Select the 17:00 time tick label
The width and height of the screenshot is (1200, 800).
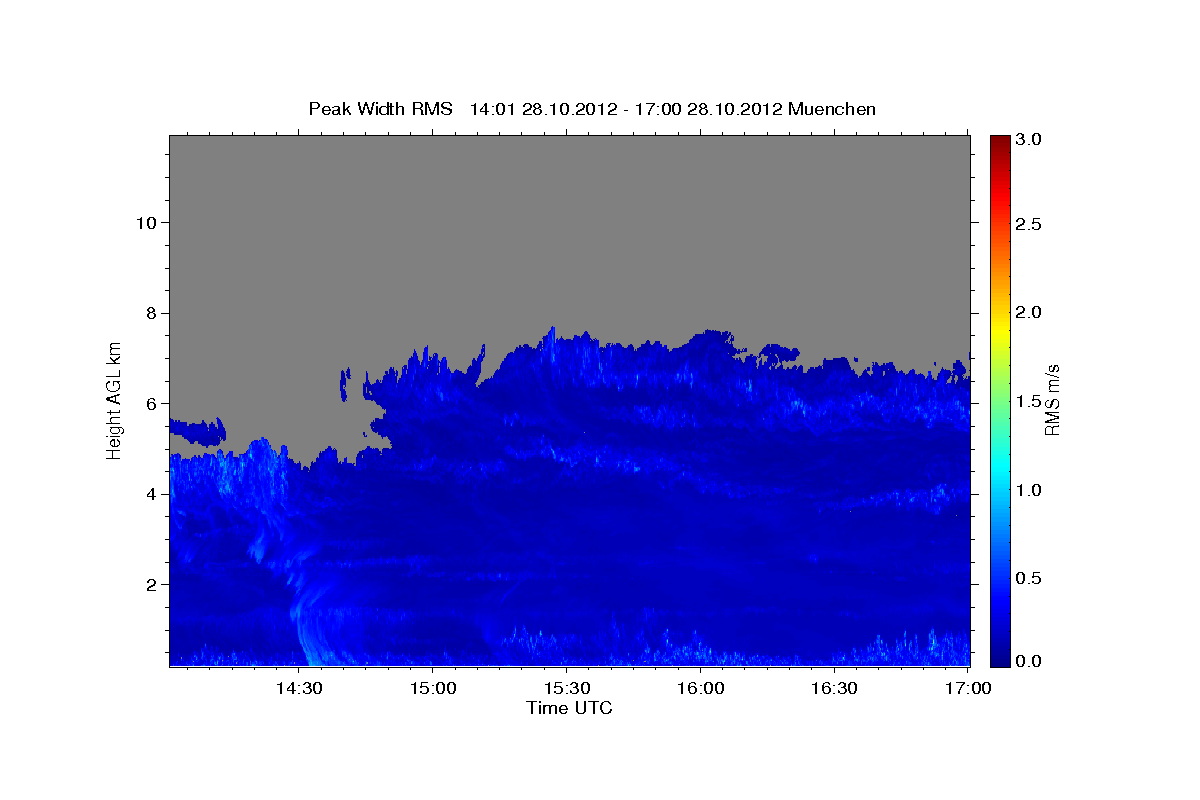(x=967, y=688)
